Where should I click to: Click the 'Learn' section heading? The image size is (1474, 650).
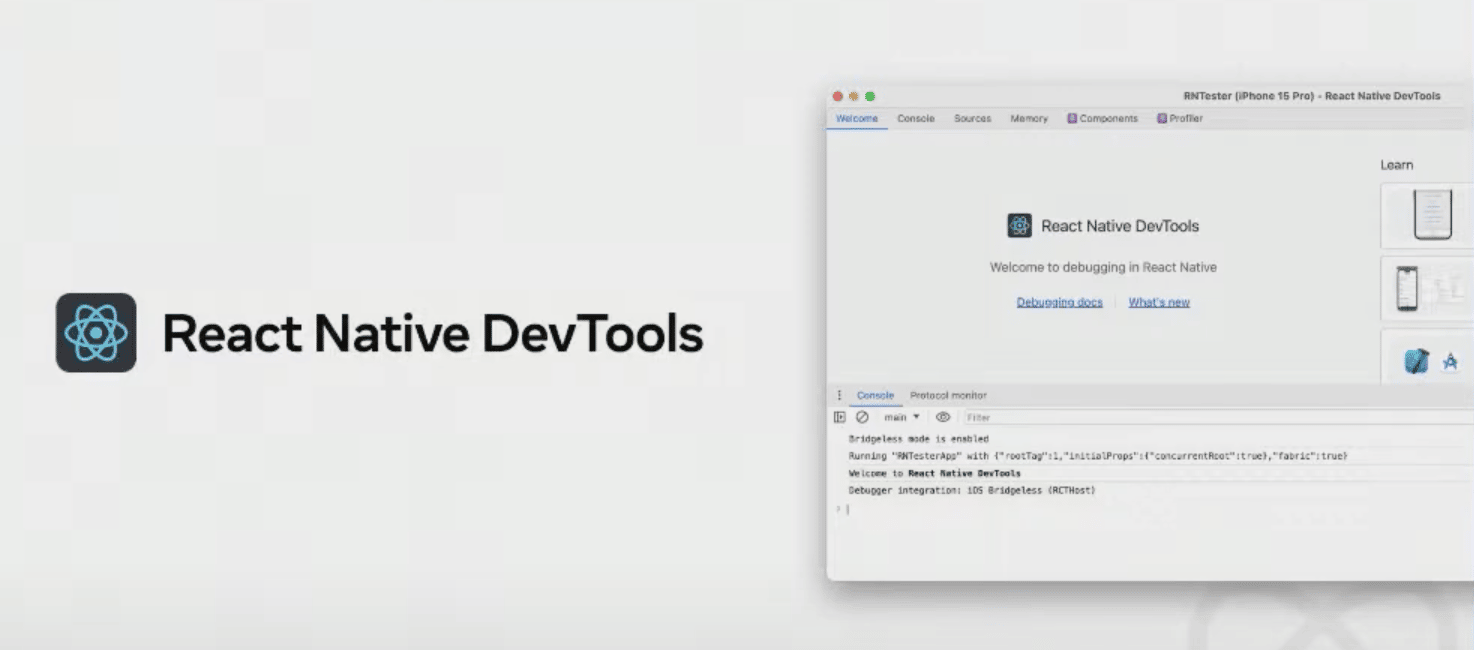[x=1396, y=165]
